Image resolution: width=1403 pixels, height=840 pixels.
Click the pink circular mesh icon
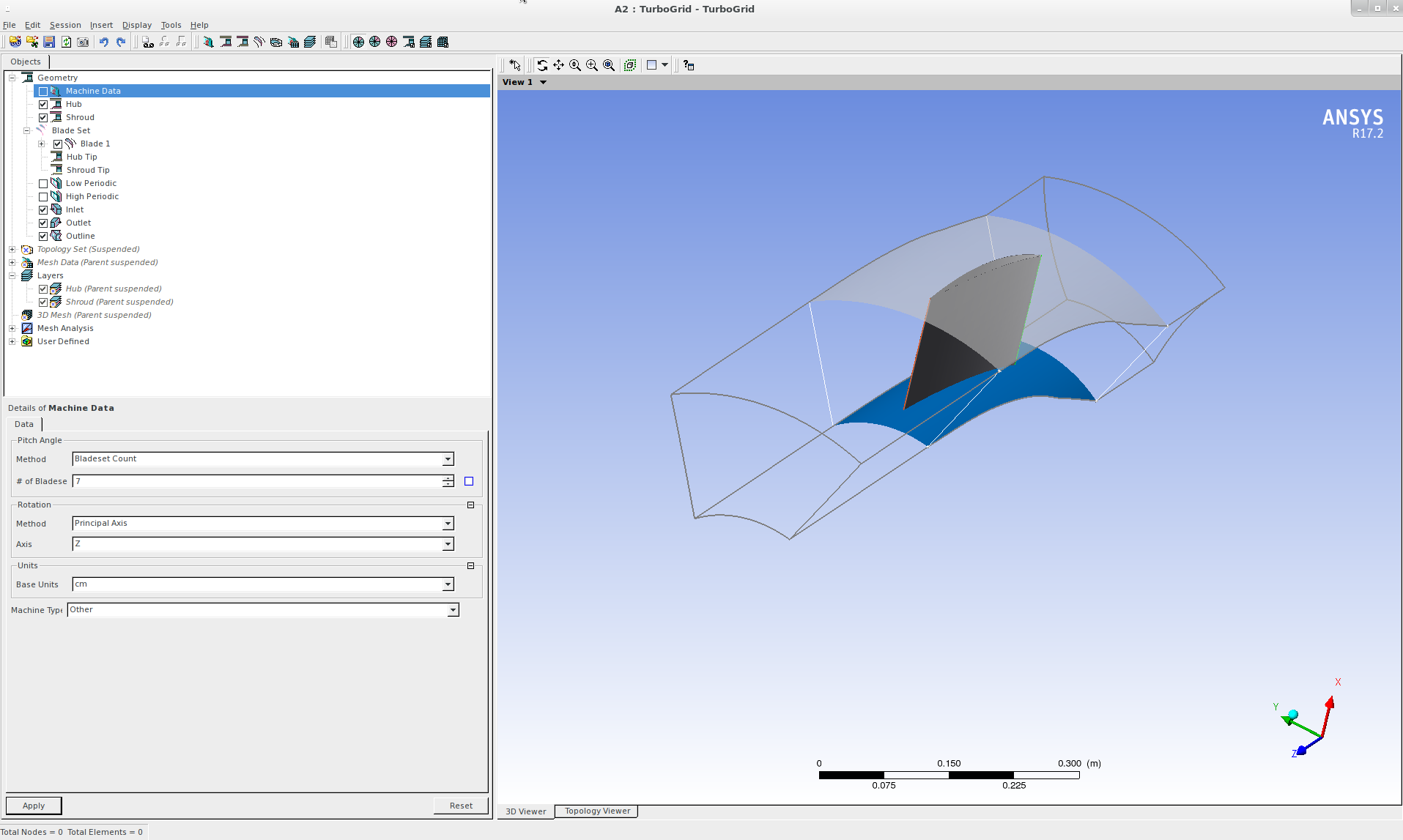tap(392, 42)
